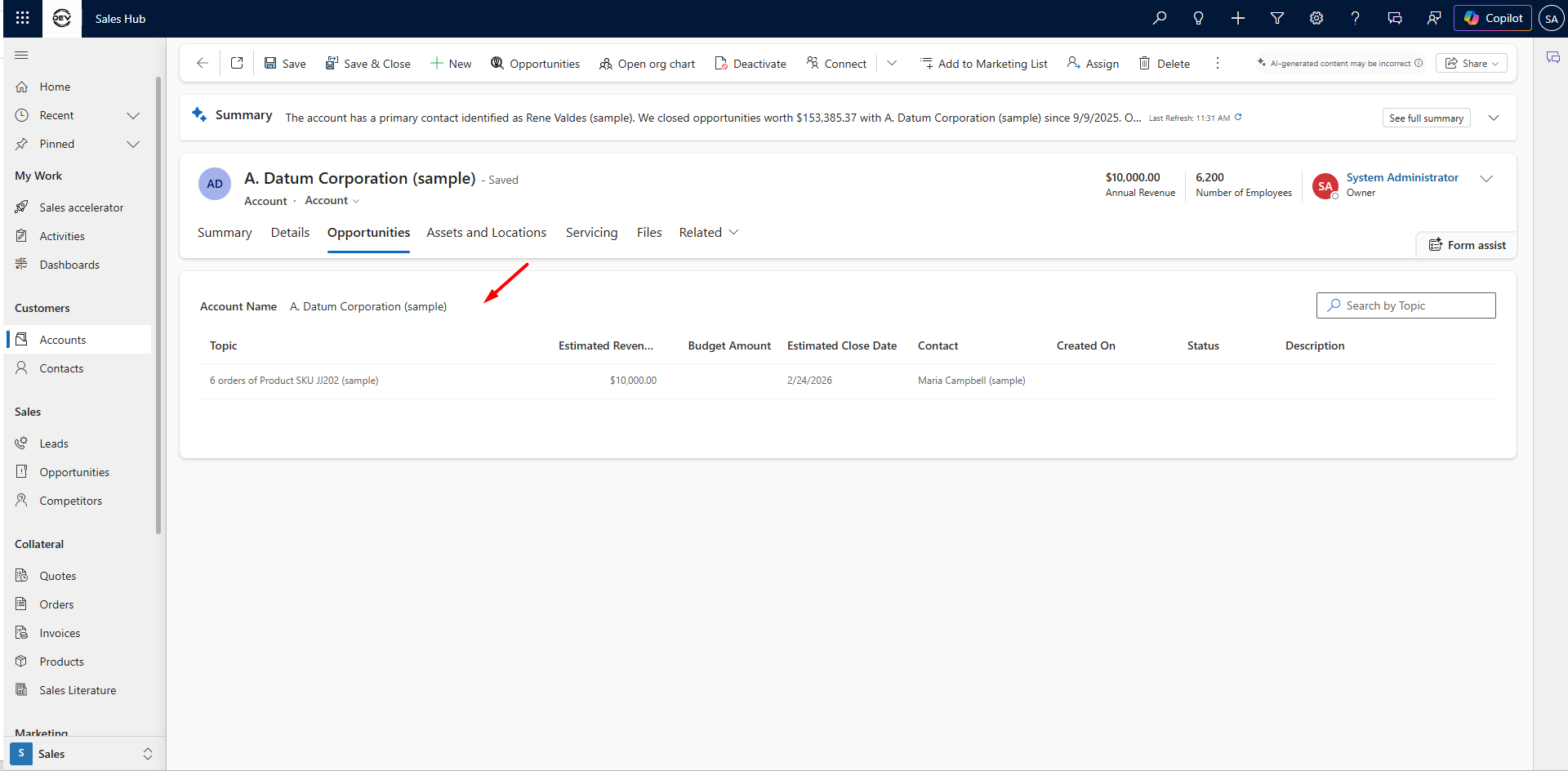The image size is (1568, 771).
Task: Expand the header owner details chevron
Action: pos(1486,179)
